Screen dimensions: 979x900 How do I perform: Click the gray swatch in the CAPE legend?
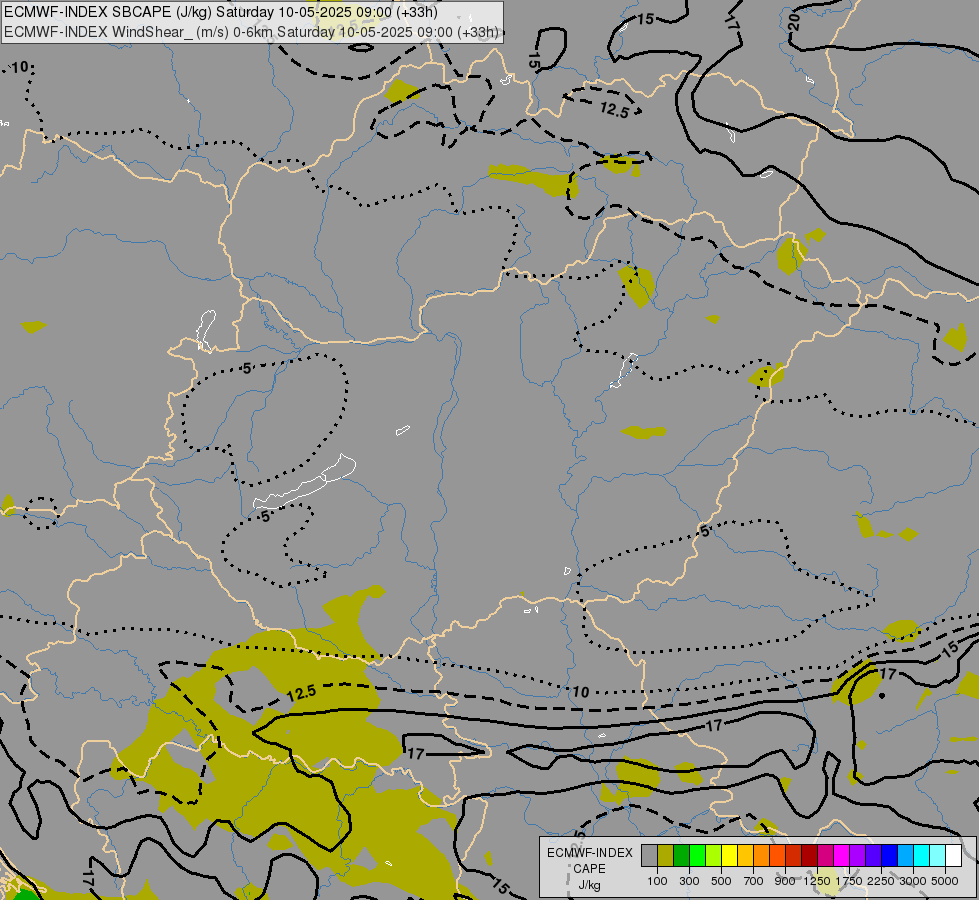[x=649, y=856]
